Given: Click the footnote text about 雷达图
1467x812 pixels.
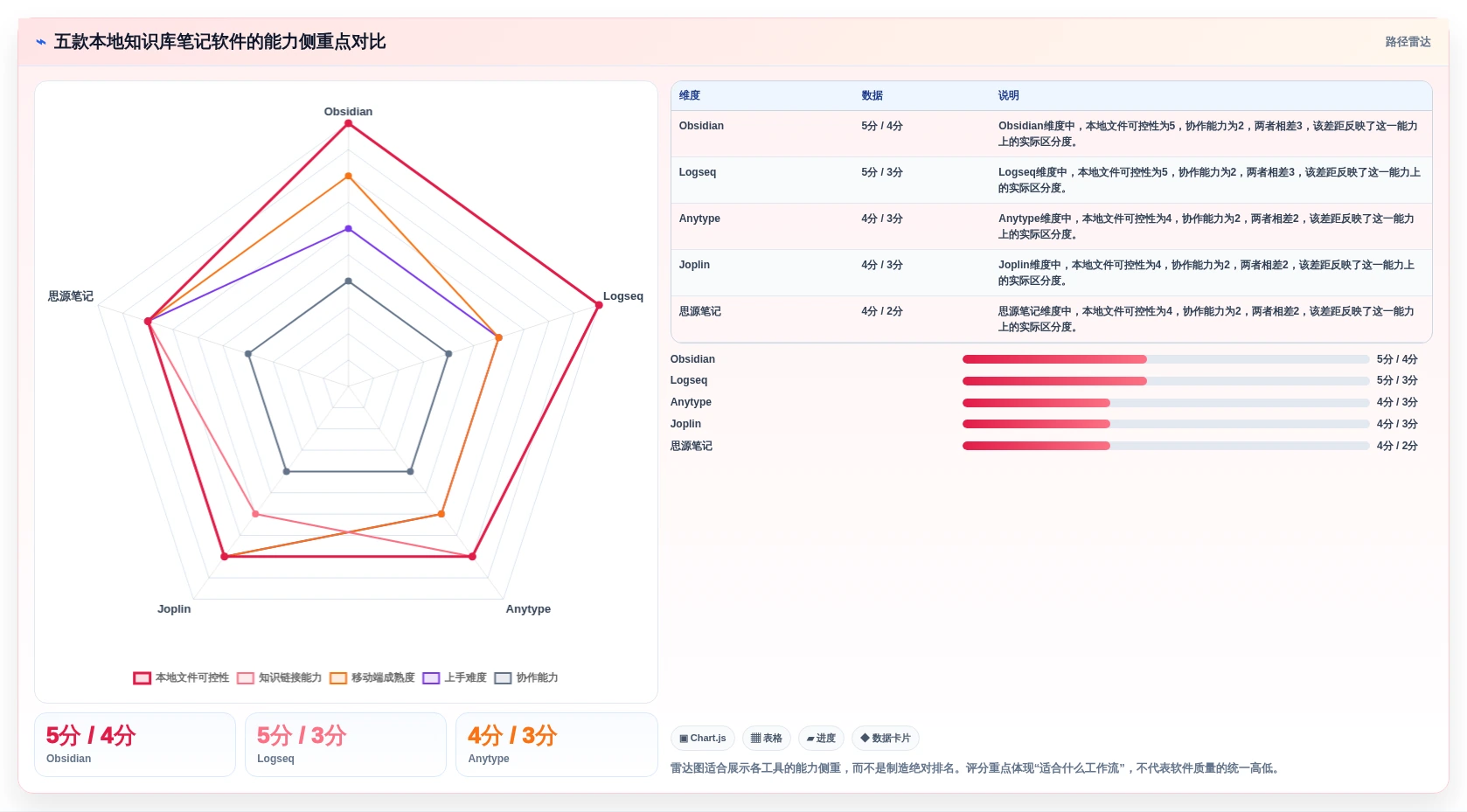Looking at the screenshot, I should click(977, 768).
